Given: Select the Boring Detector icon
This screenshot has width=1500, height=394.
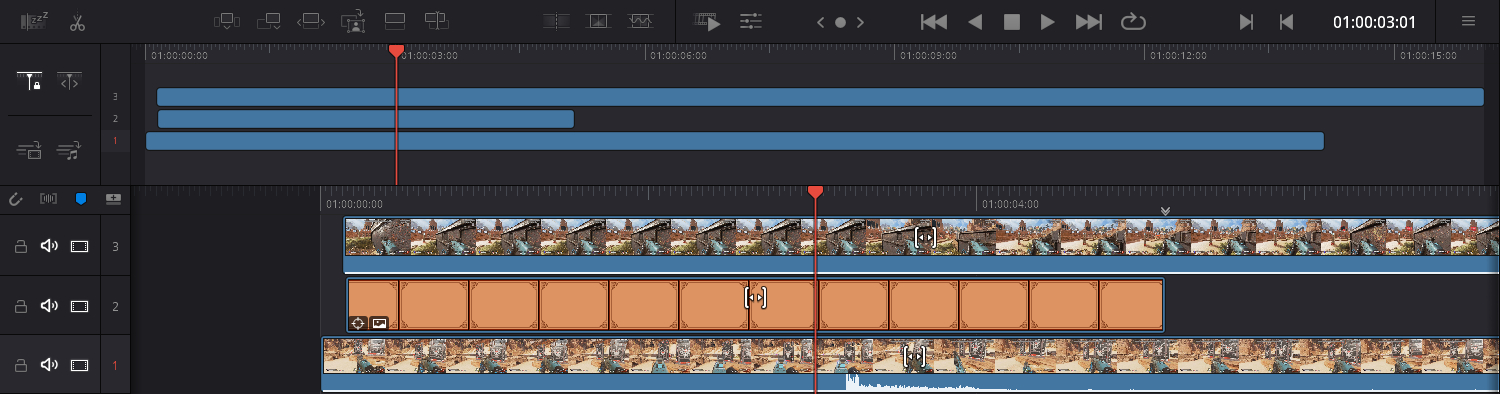Looking at the screenshot, I should (34, 21).
